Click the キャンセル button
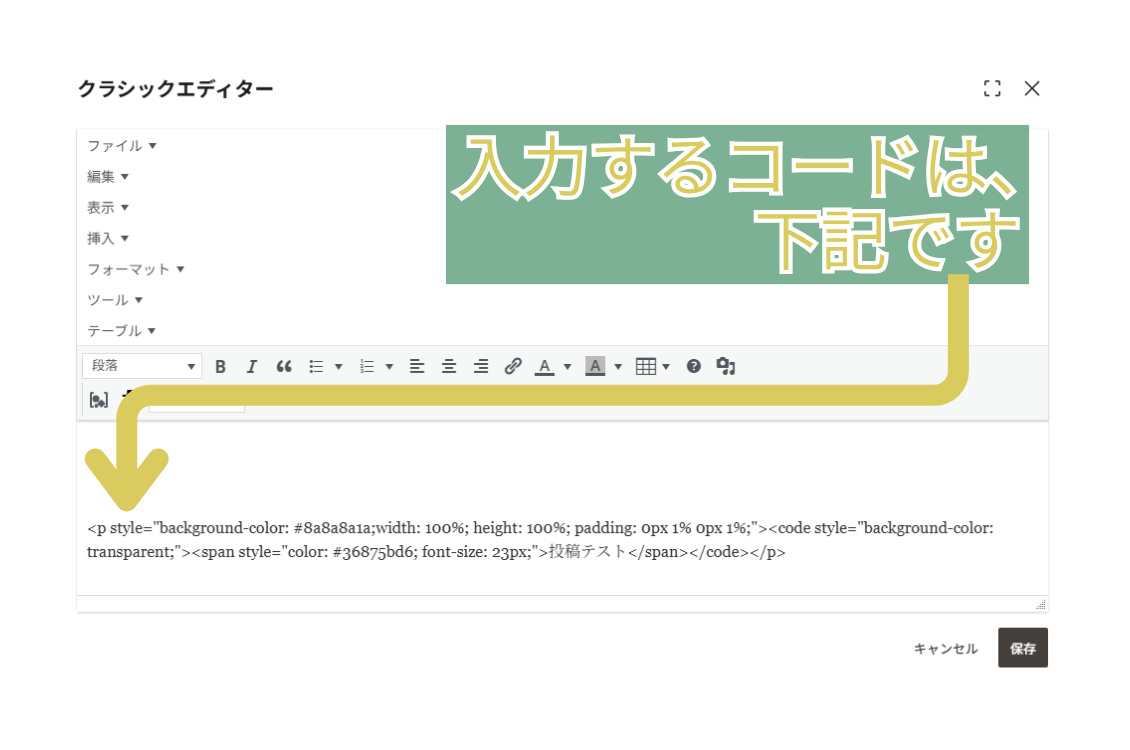 (946, 648)
